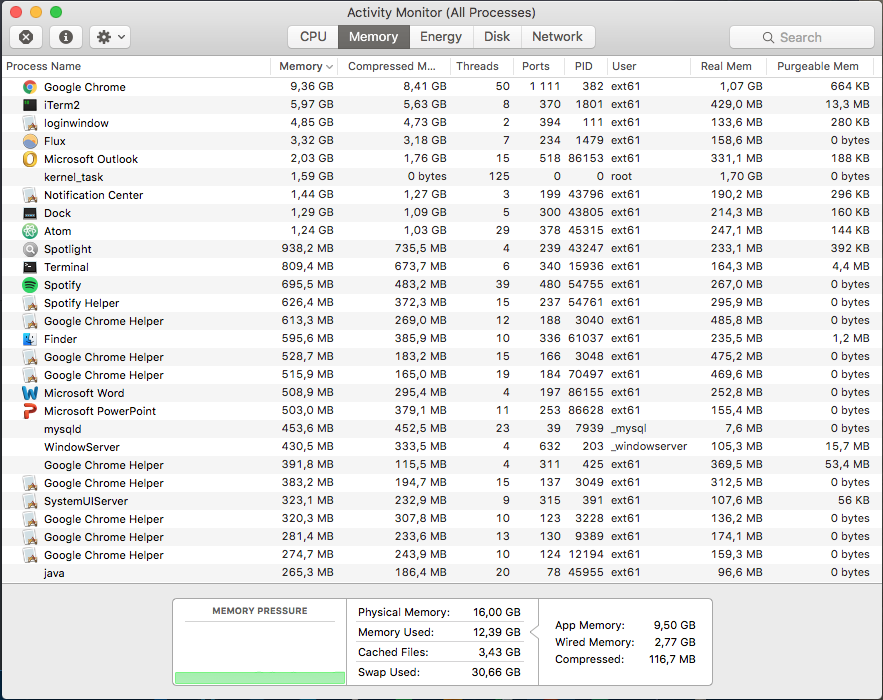Select the Notification Center process icon

[30, 195]
